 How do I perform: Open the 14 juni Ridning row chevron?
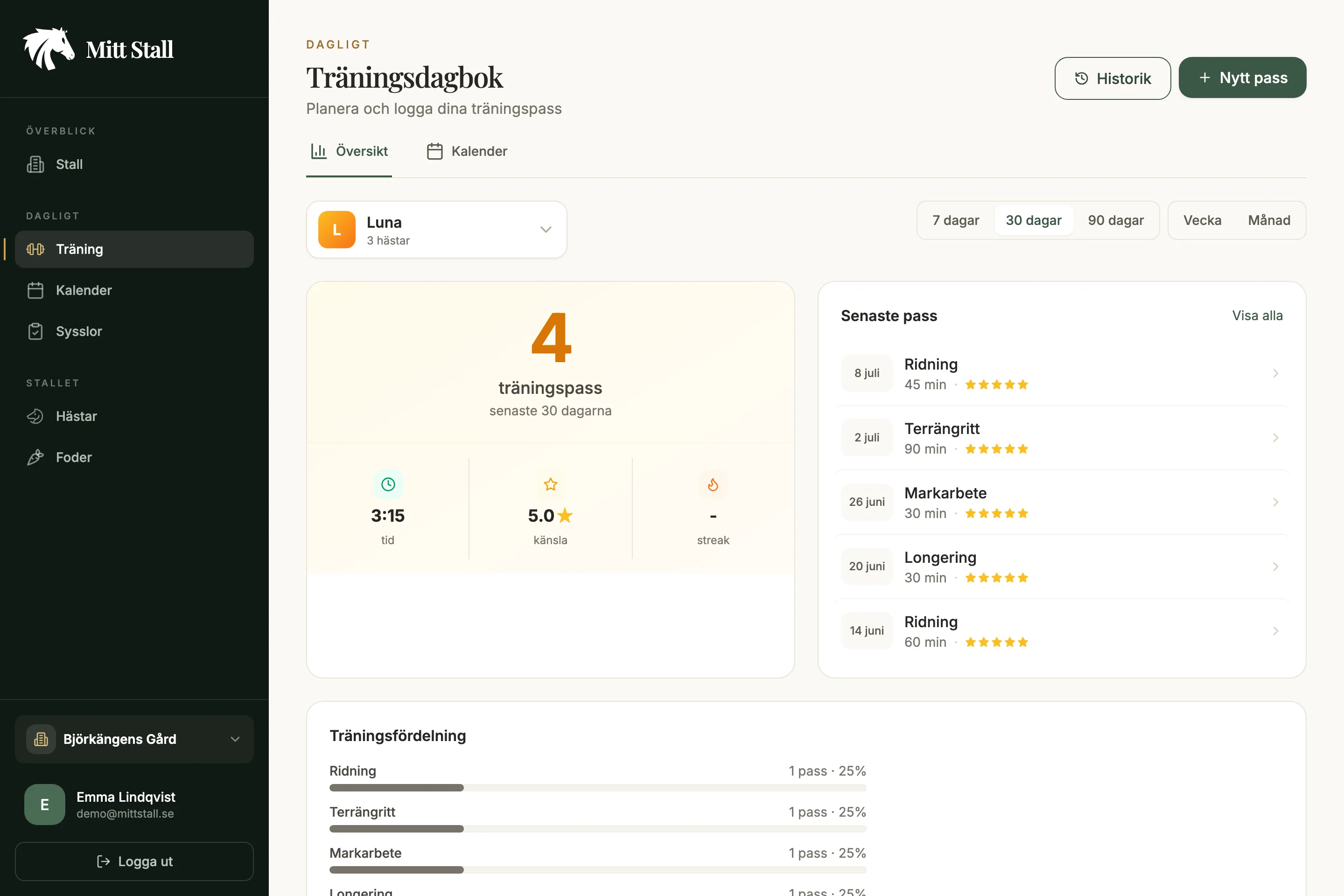coord(1275,631)
